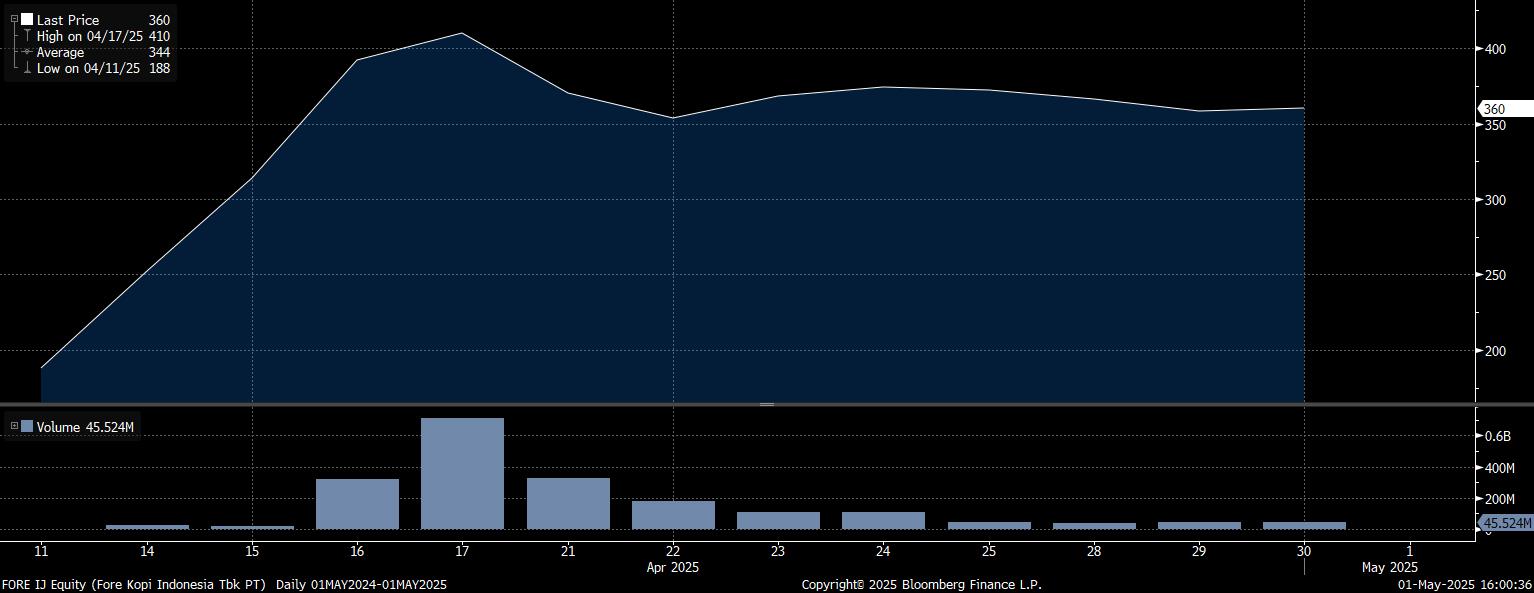1534x593 pixels.
Task: Click the volume bar for the 21st
Action: pos(568,503)
